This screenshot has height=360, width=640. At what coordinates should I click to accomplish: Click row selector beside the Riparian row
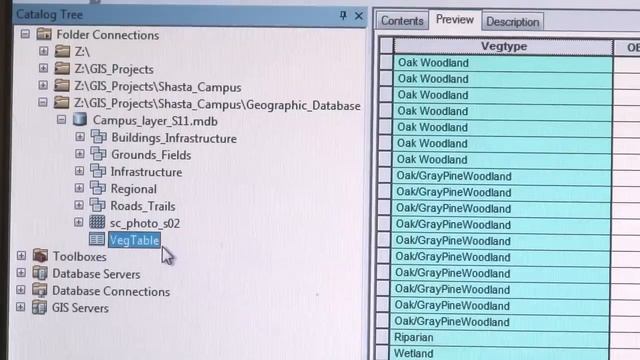click(x=382, y=337)
